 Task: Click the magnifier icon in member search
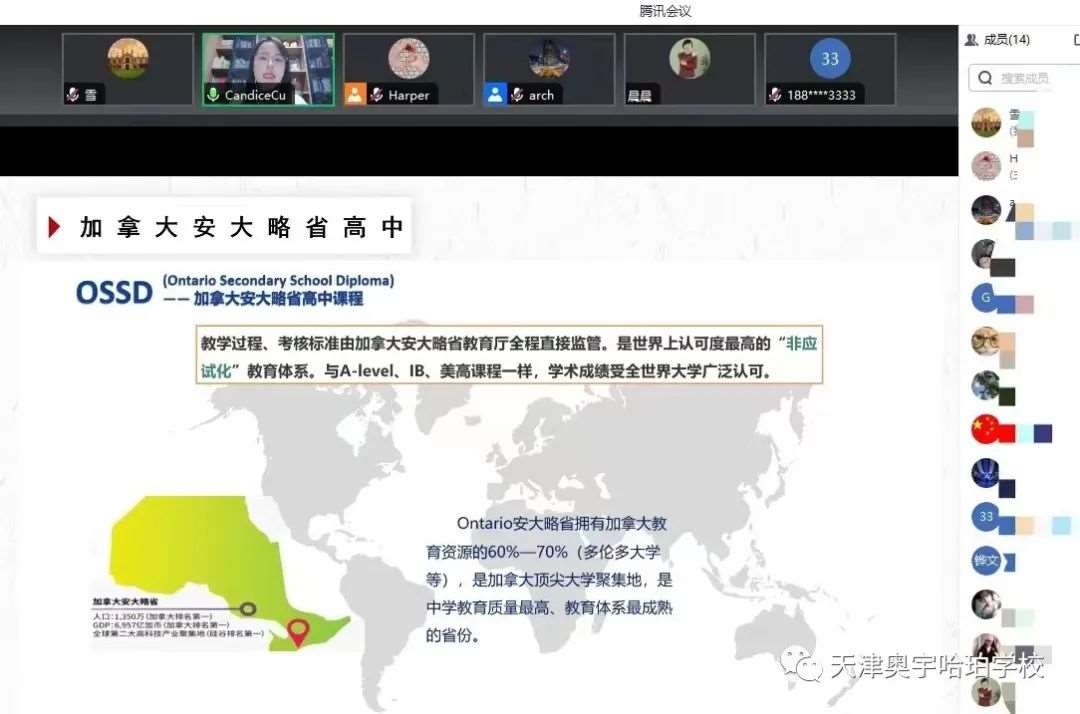(x=986, y=77)
